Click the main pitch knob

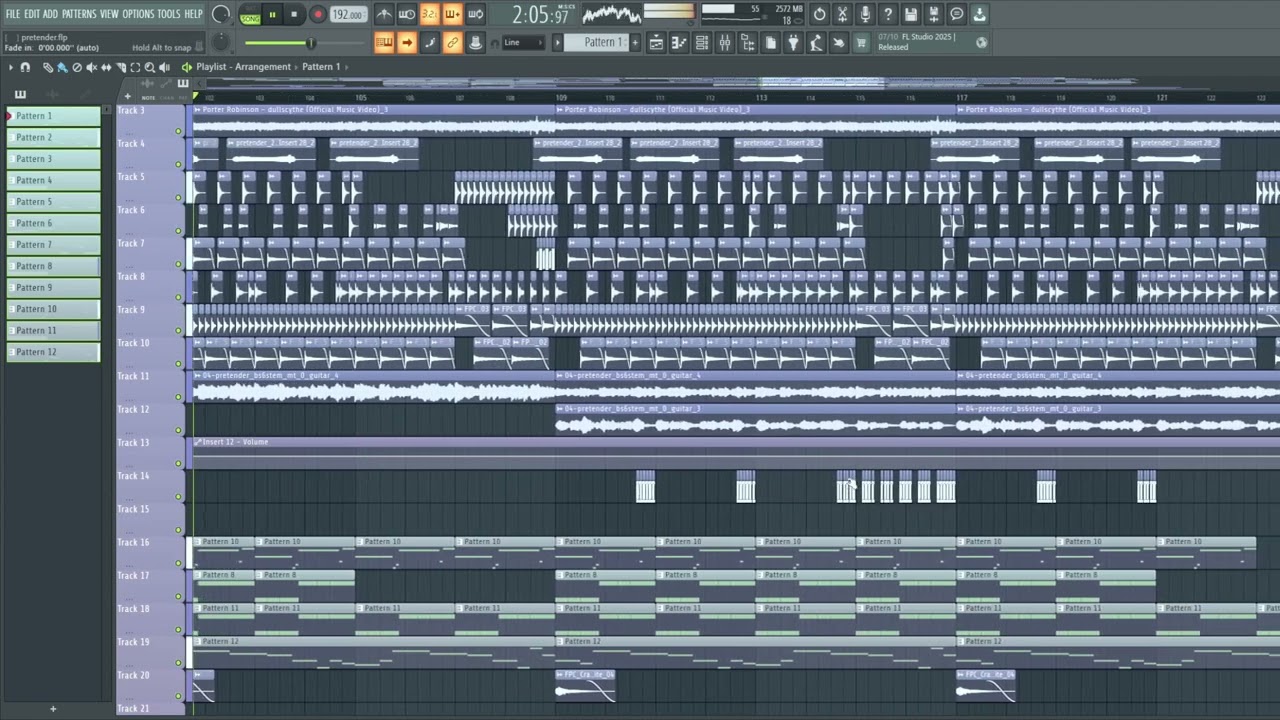[x=220, y=42]
